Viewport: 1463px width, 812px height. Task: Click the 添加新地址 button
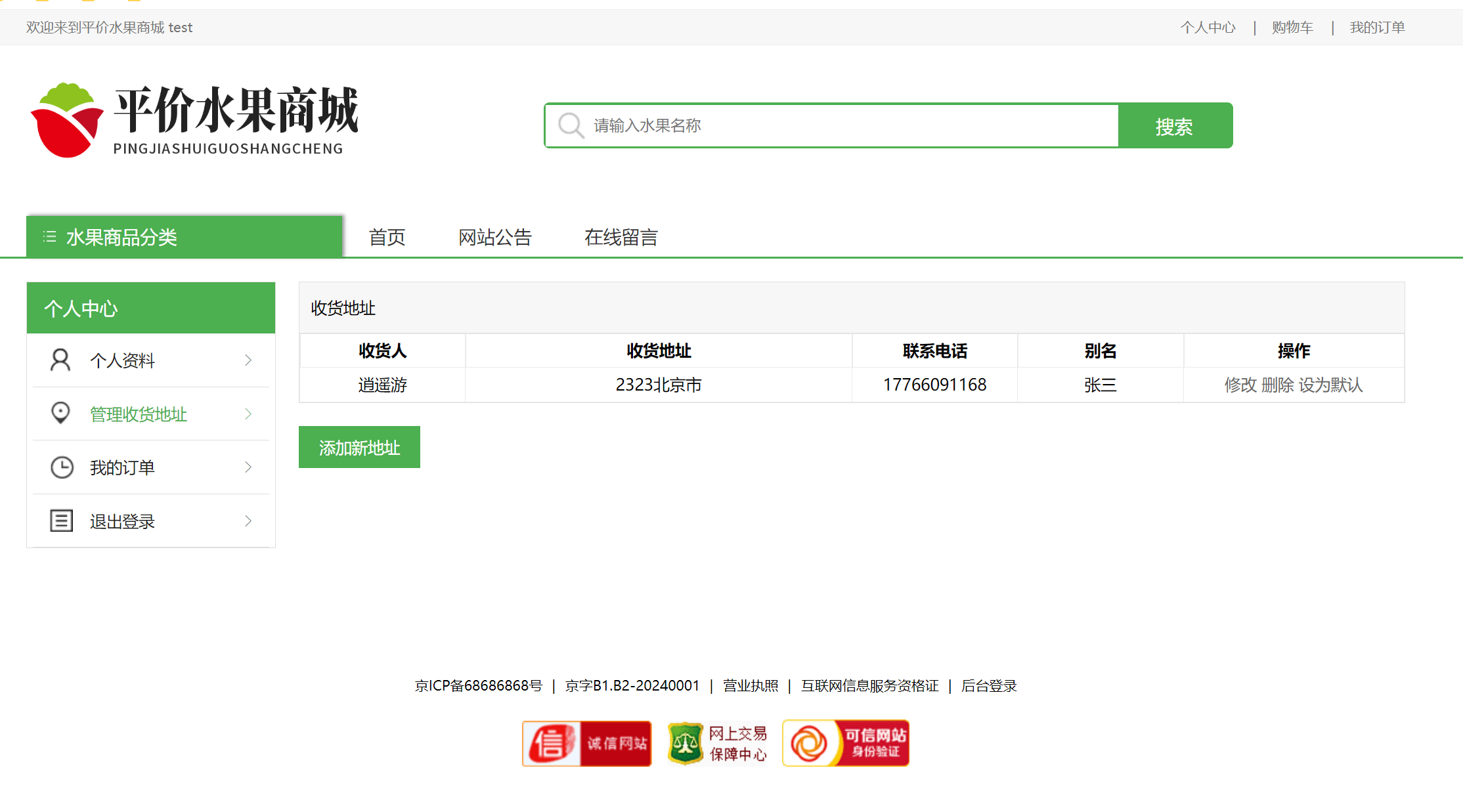[359, 447]
